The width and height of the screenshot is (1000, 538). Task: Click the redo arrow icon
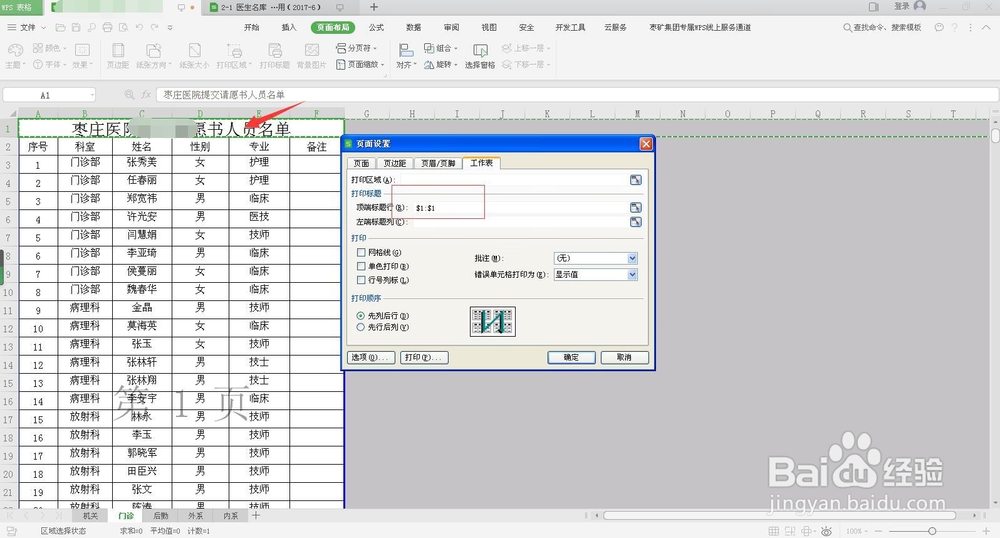154,27
